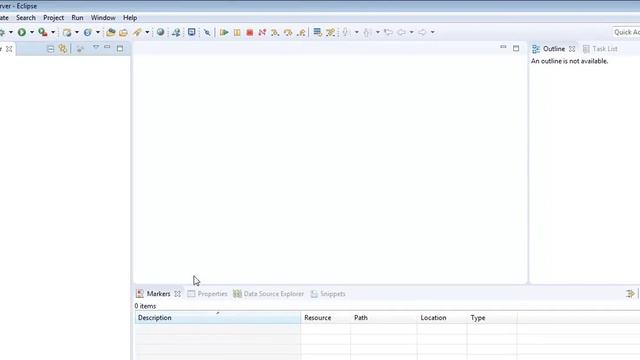The image size is (640, 360).
Task: Click the green Run launch icon
Action: (22, 32)
